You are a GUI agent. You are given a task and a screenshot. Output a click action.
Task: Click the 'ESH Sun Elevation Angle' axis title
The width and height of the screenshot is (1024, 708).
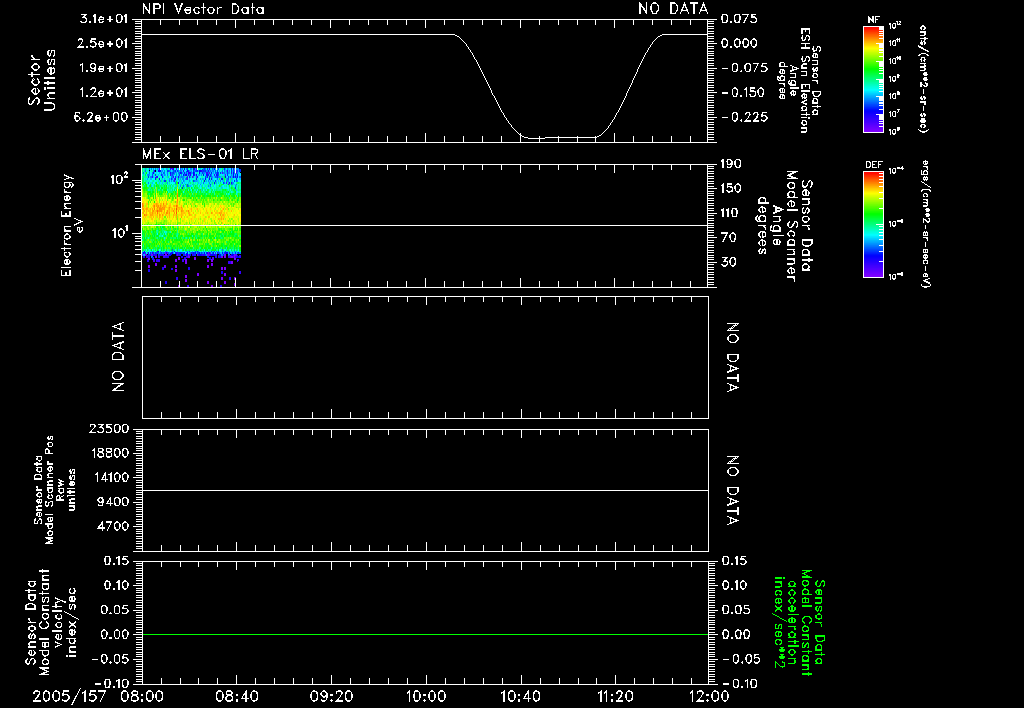point(799,80)
